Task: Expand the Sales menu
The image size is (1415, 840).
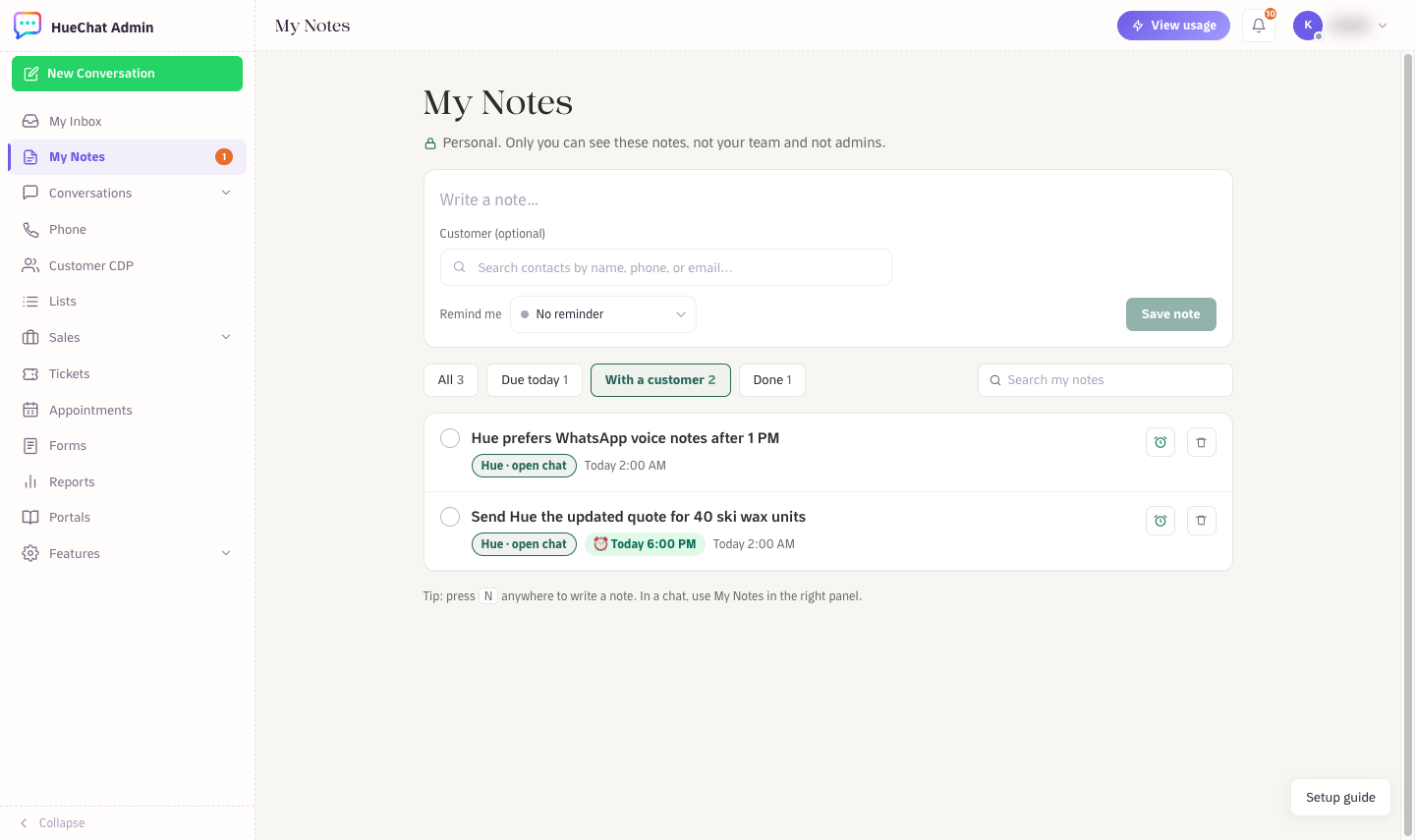Action: tap(226, 337)
